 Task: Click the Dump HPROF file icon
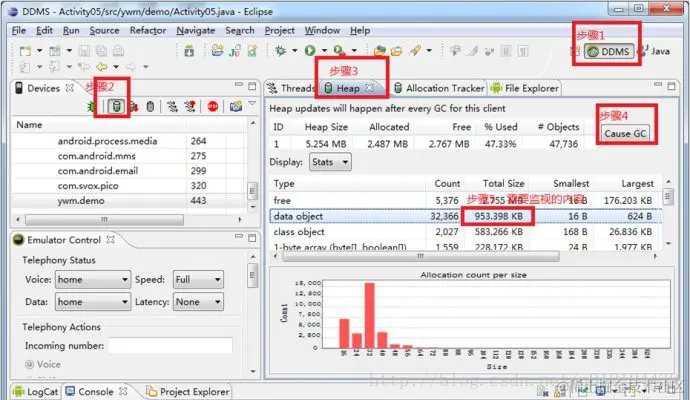(134, 106)
